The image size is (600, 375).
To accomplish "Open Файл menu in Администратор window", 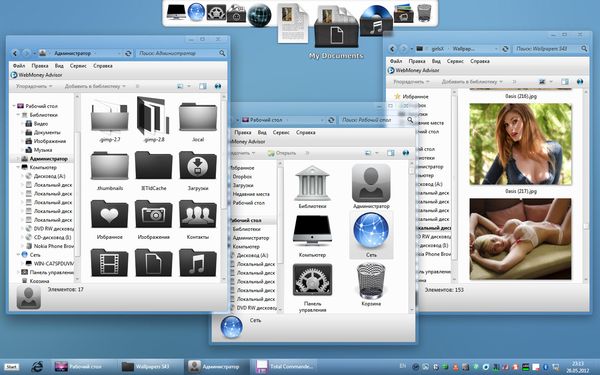I will pos(19,66).
